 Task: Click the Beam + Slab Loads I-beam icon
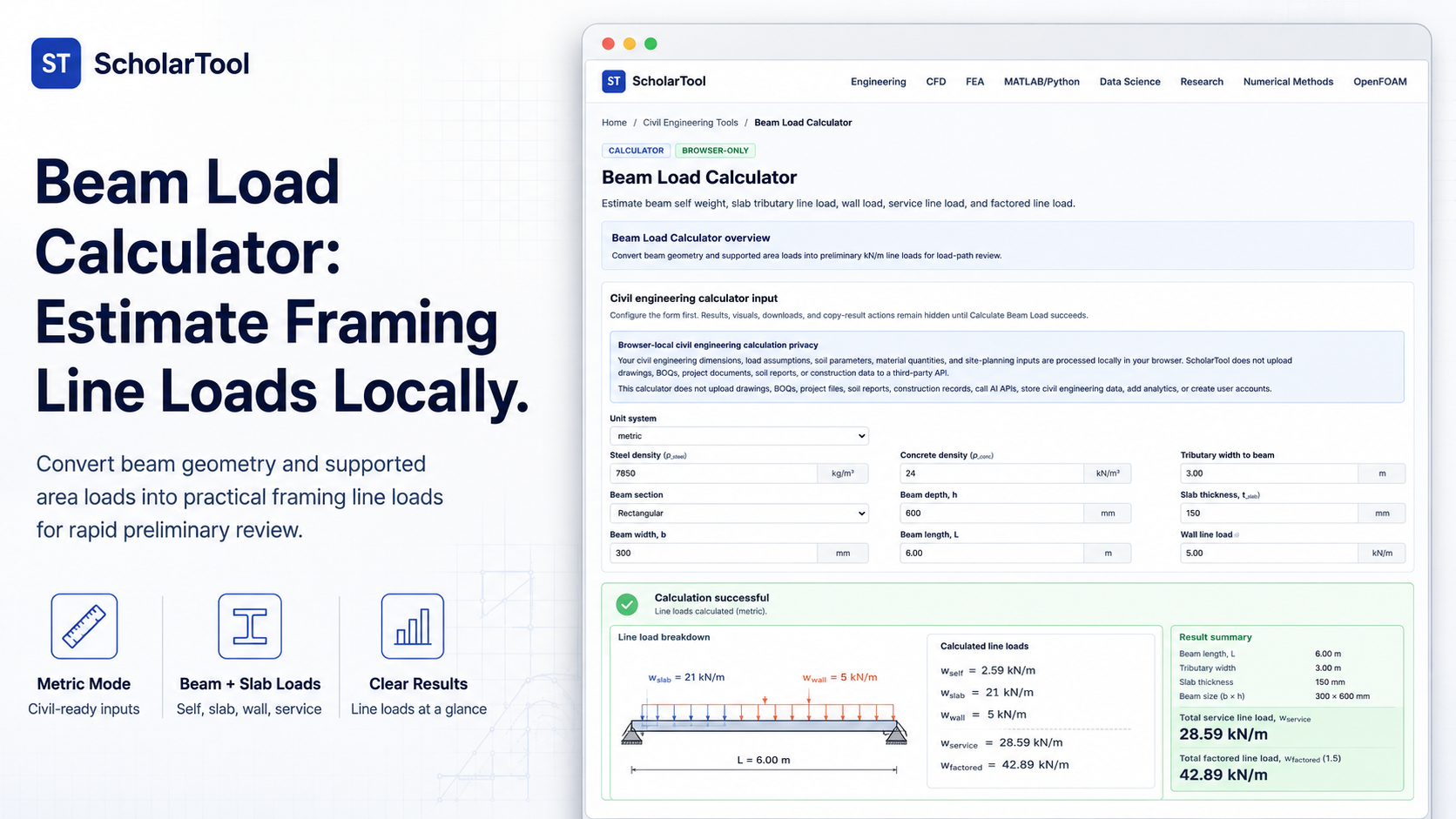click(250, 626)
